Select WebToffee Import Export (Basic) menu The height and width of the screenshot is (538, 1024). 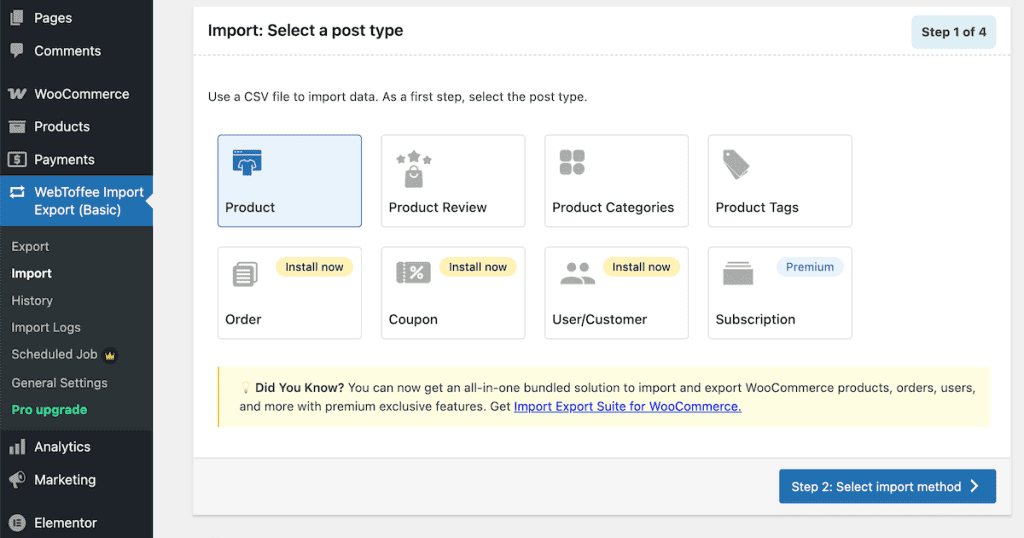(x=76, y=201)
